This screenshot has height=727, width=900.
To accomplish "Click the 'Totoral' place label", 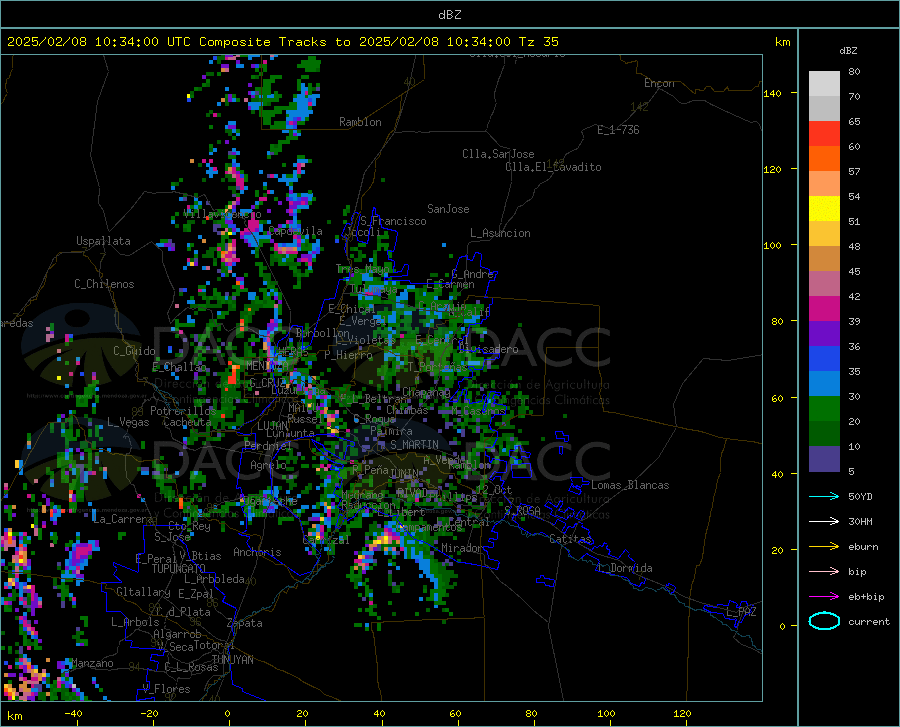I will tap(214, 646).
